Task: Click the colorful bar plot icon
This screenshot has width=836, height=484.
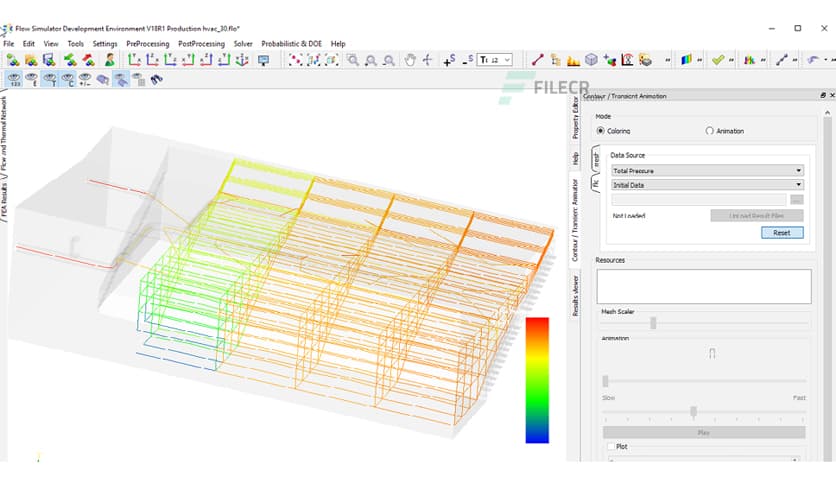Action: [x=750, y=60]
